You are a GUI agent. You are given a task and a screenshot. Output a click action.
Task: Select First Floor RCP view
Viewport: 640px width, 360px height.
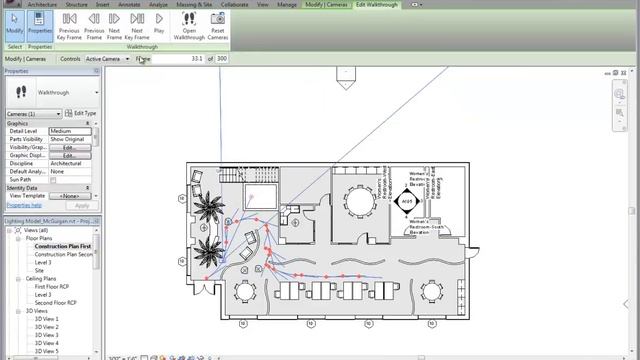52,287
